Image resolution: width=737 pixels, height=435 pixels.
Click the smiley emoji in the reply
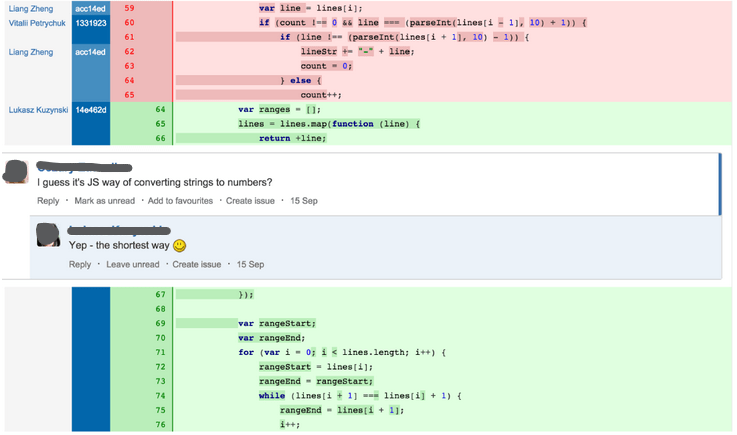180,245
